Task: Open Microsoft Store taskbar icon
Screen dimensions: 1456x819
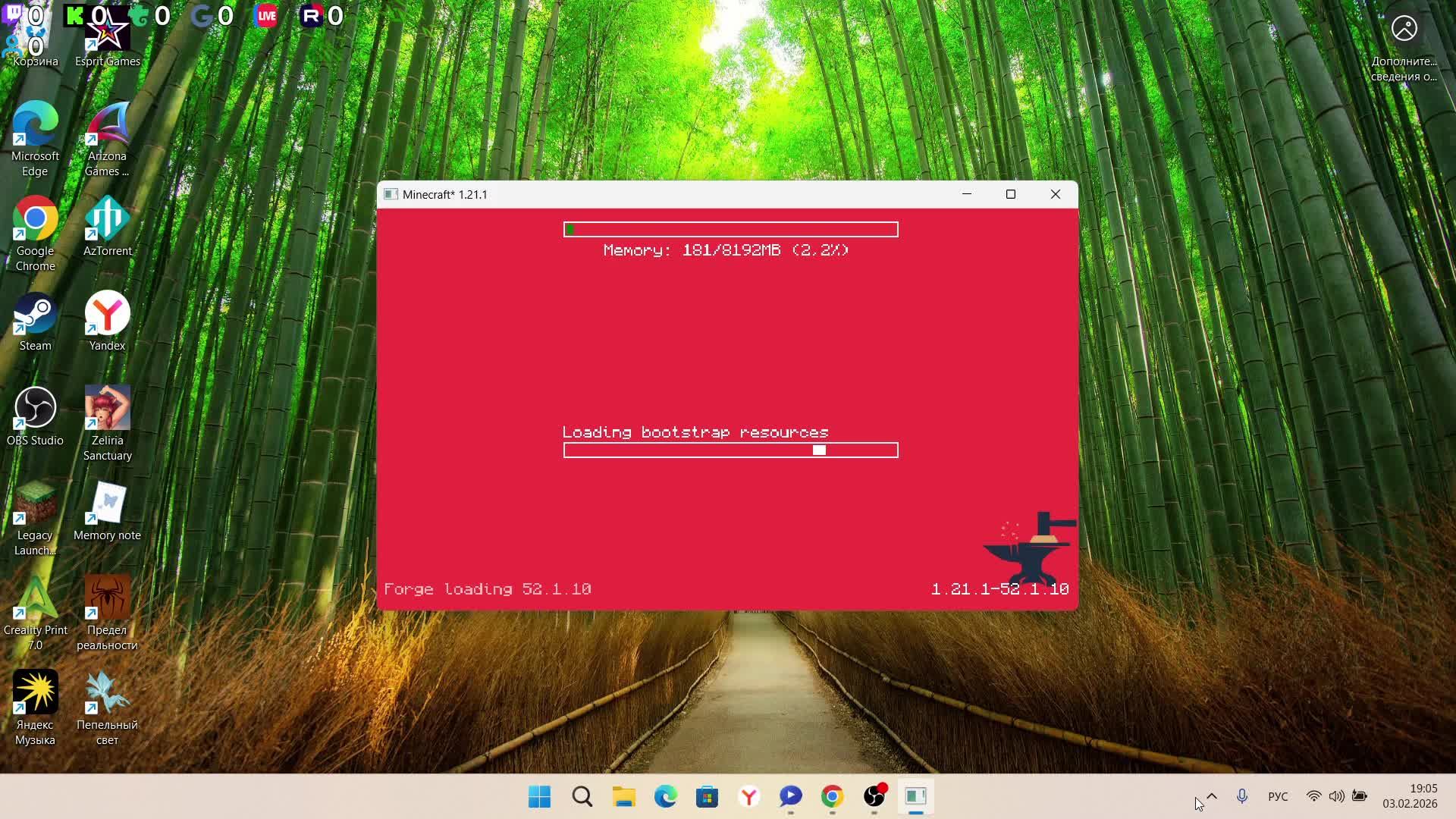Action: [x=707, y=796]
